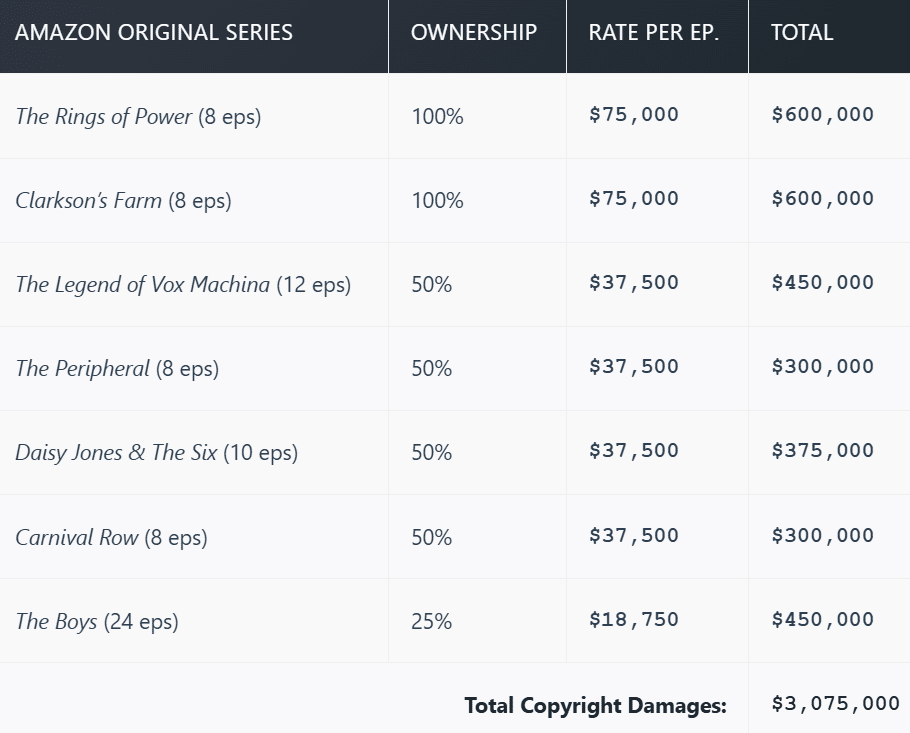Select the Total column header

pos(802,32)
